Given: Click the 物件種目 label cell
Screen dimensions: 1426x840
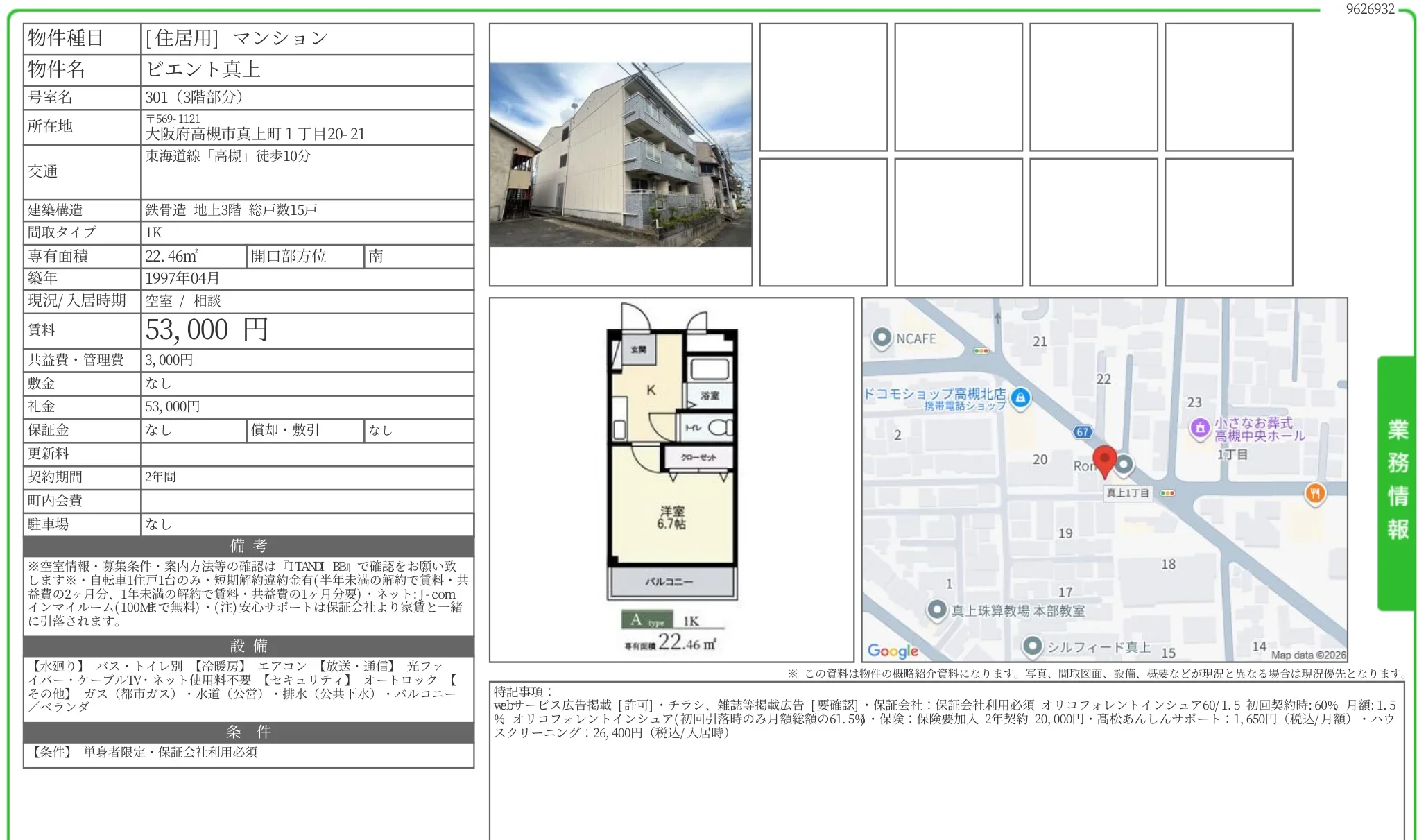Looking at the screenshot, I should tap(82, 39).
